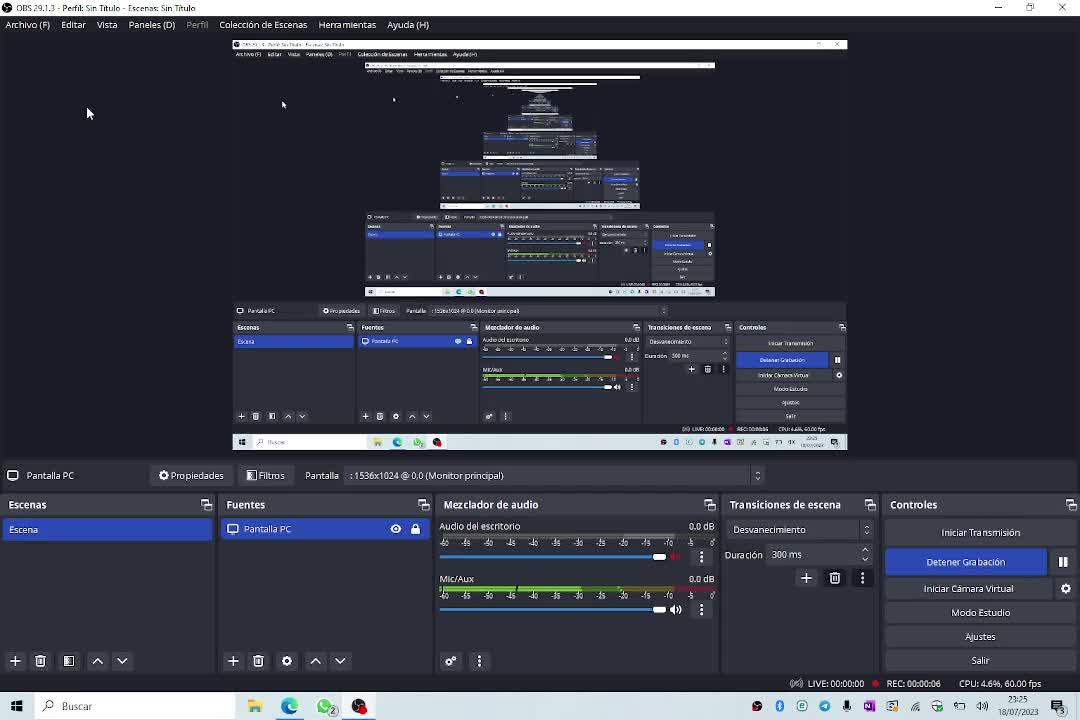Move source down in Fuentes list

[340, 661]
